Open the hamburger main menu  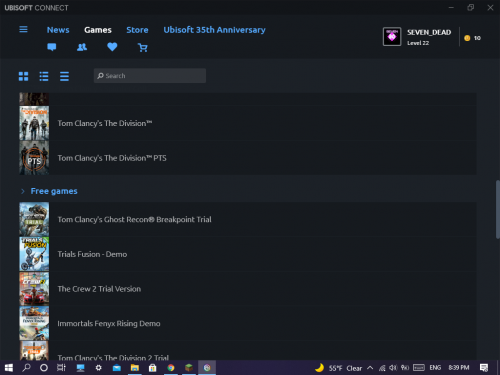pos(23,29)
